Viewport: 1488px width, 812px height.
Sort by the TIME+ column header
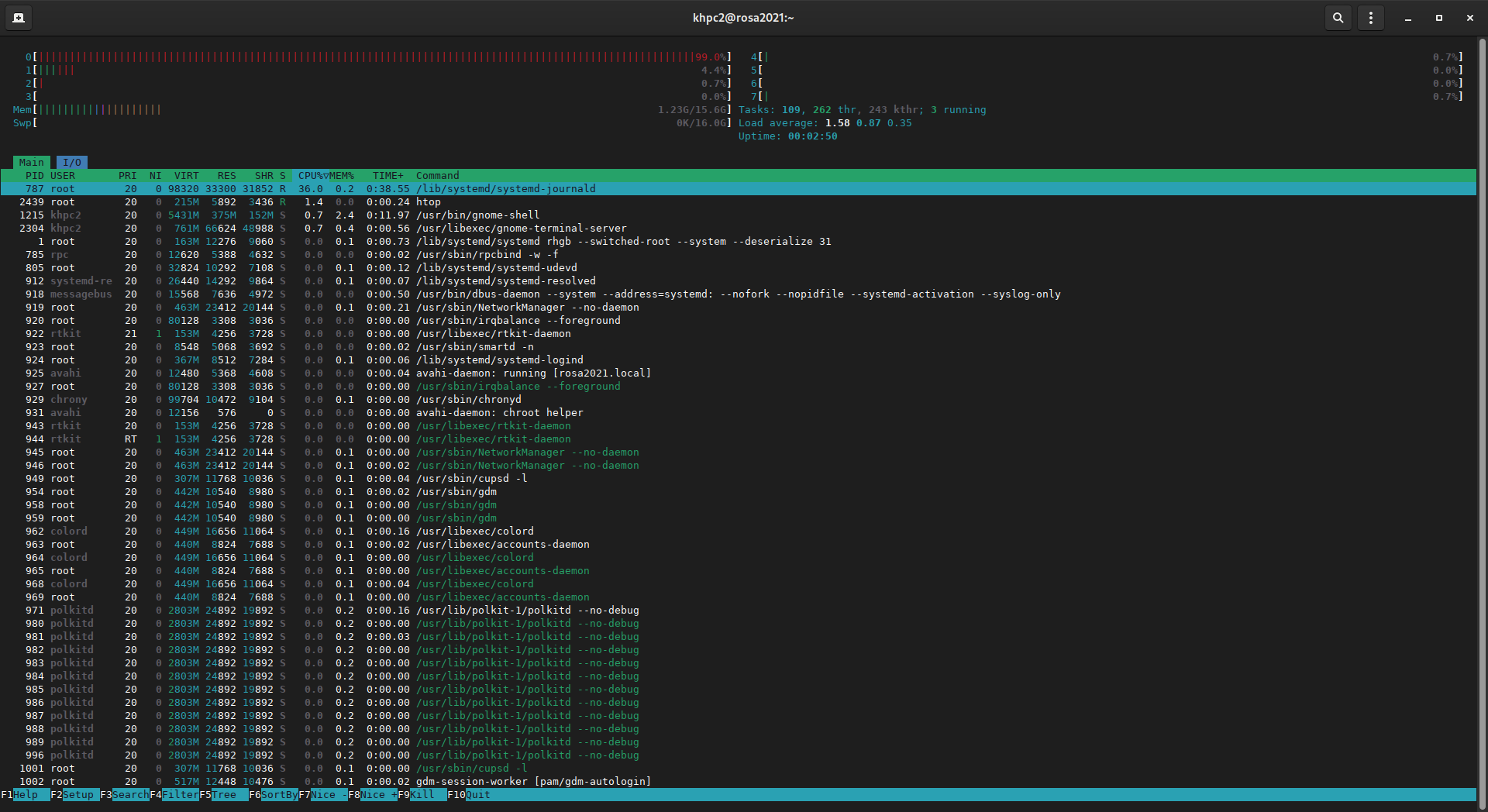pos(387,176)
